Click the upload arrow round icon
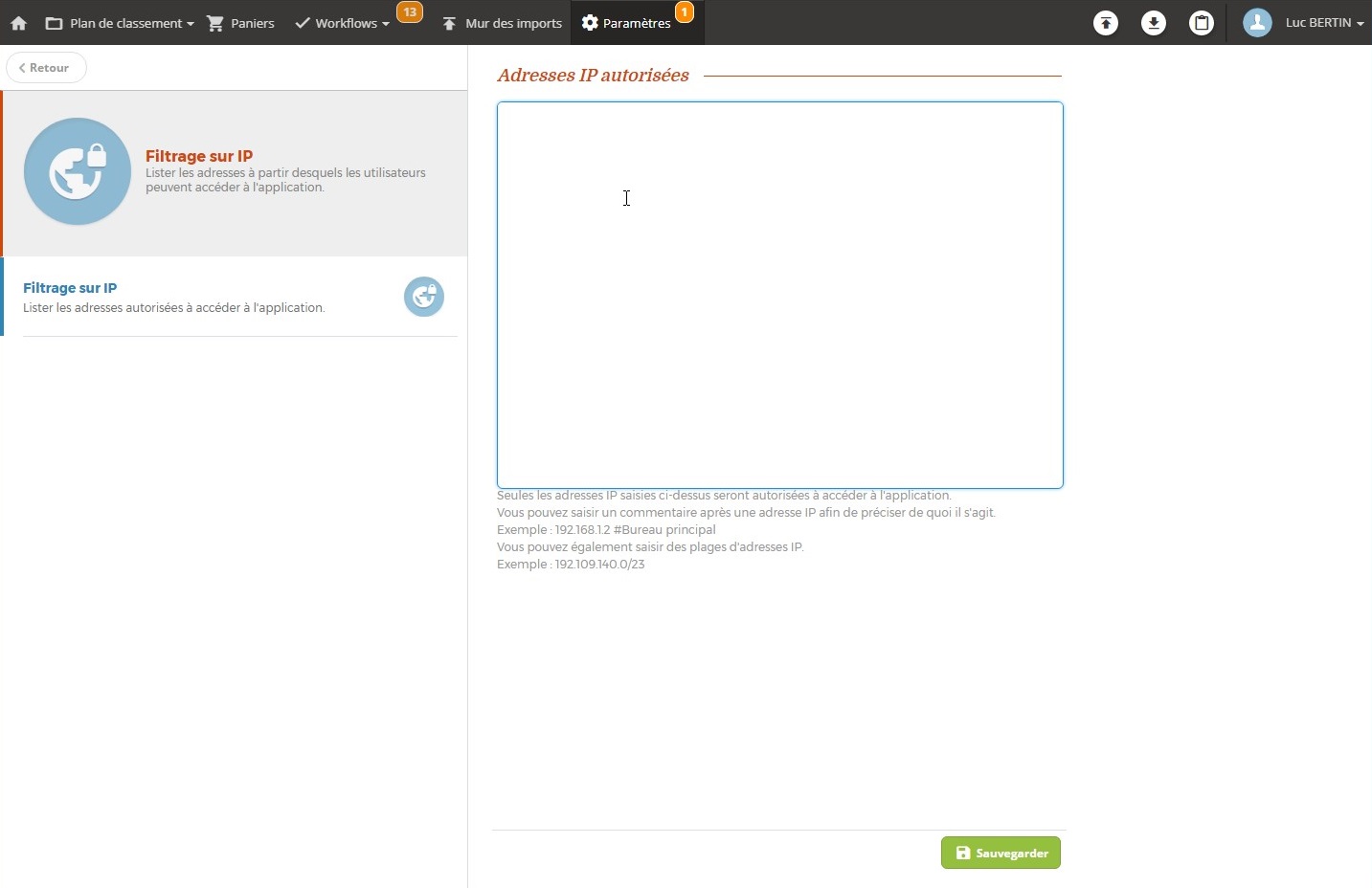Image resolution: width=1372 pixels, height=888 pixels. click(1106, 23)
